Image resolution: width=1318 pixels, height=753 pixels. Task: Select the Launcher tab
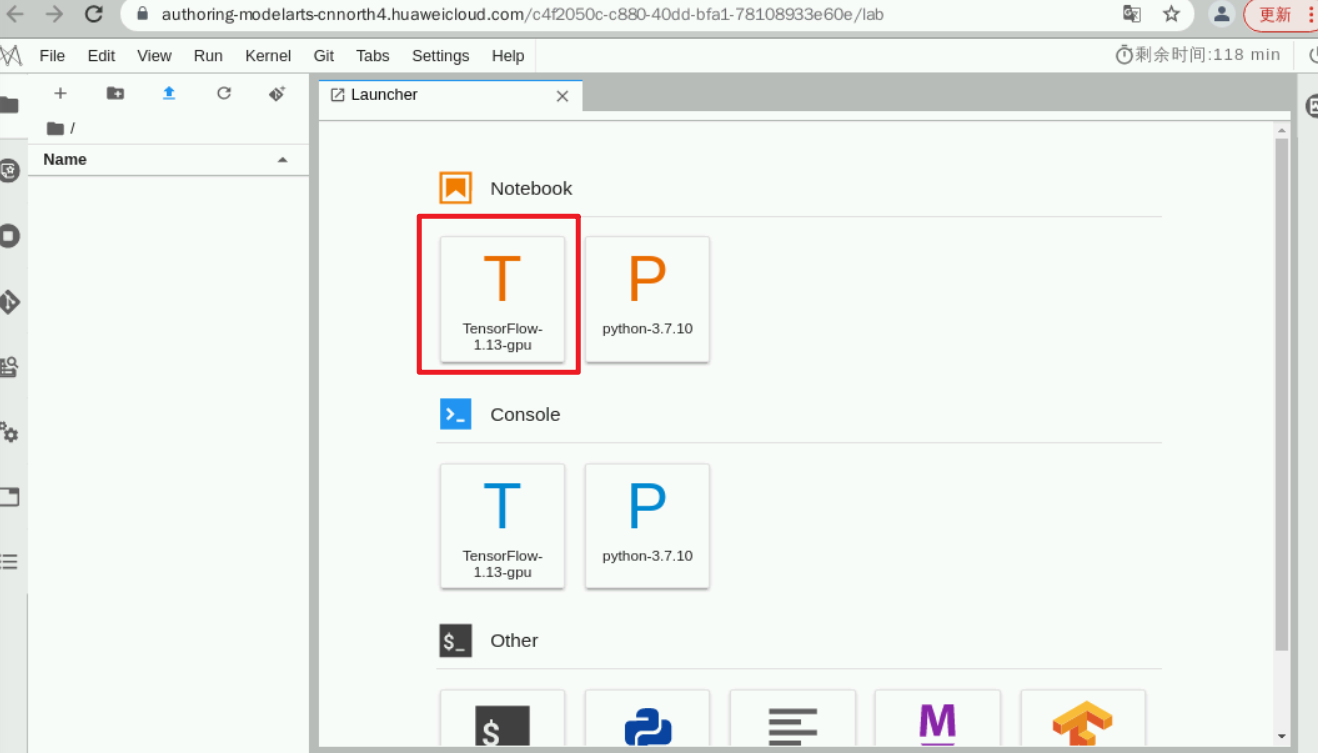point(450,95)
